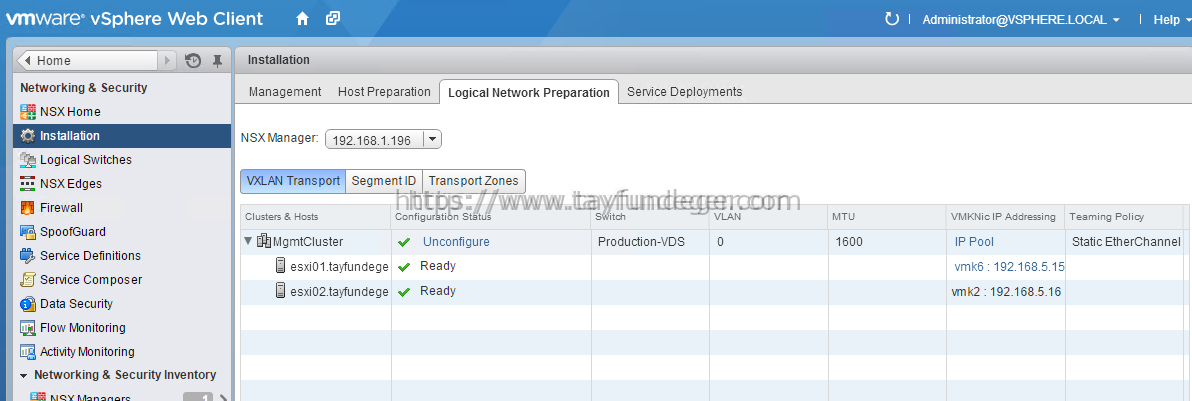This screenshot has height=401, width=1192.
Task: Go back to Home in navigator
Action: pyautogui.click(x=86, y=61)
